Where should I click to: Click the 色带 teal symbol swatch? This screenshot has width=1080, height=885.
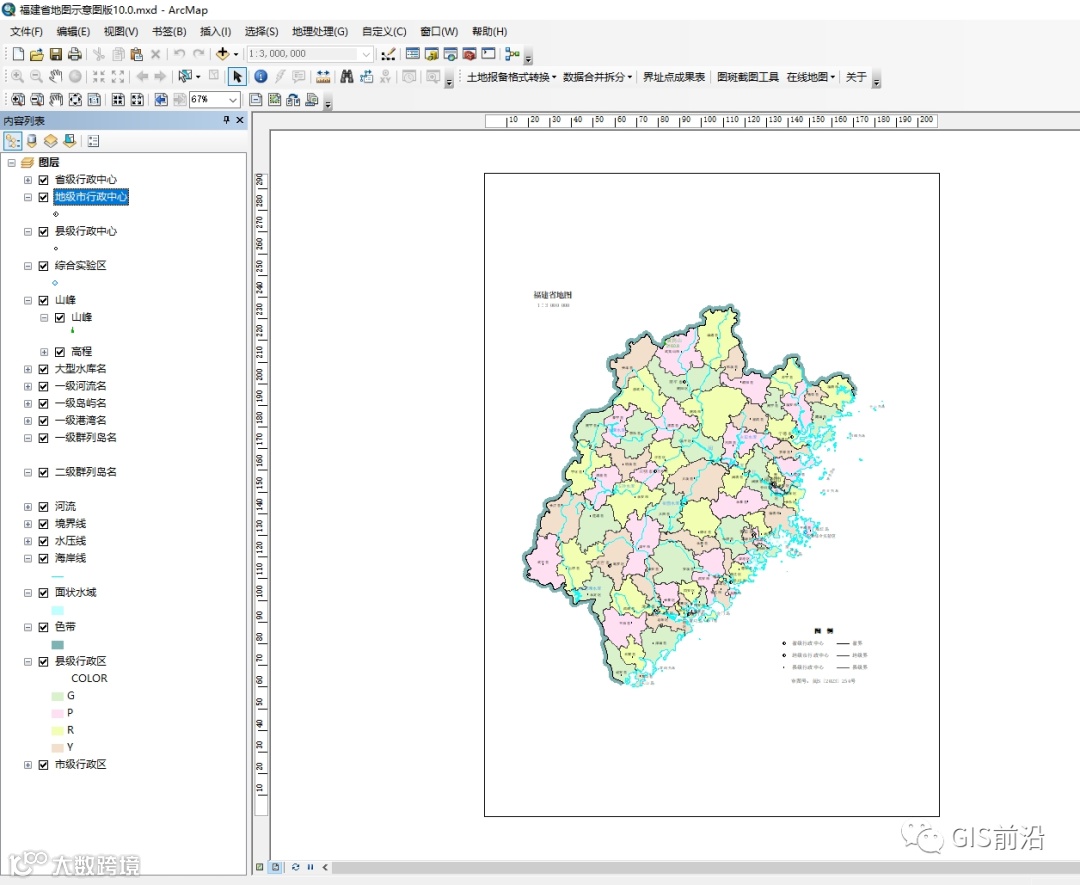coord(58,645)
